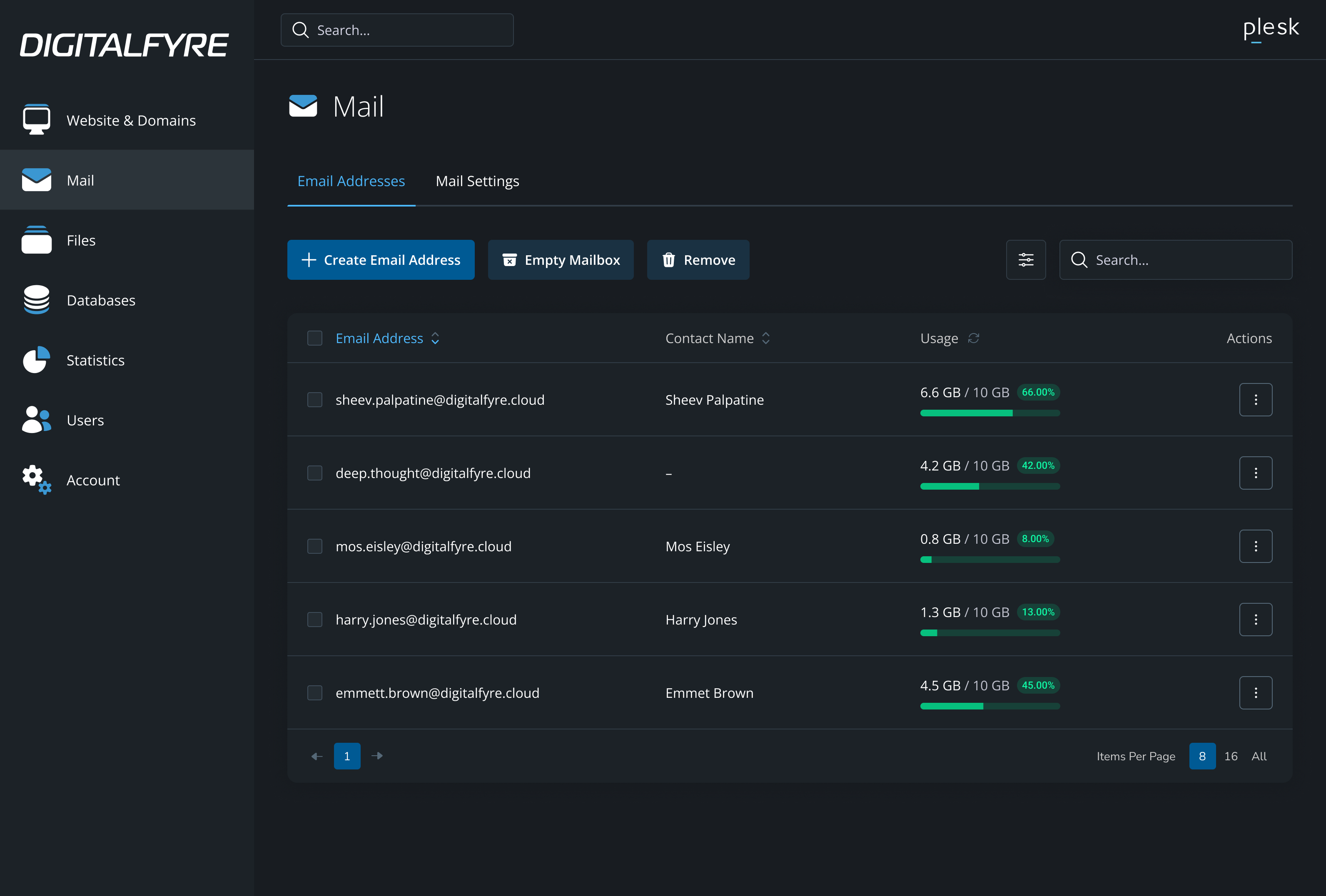Focus the top global search field

point(397,30)
